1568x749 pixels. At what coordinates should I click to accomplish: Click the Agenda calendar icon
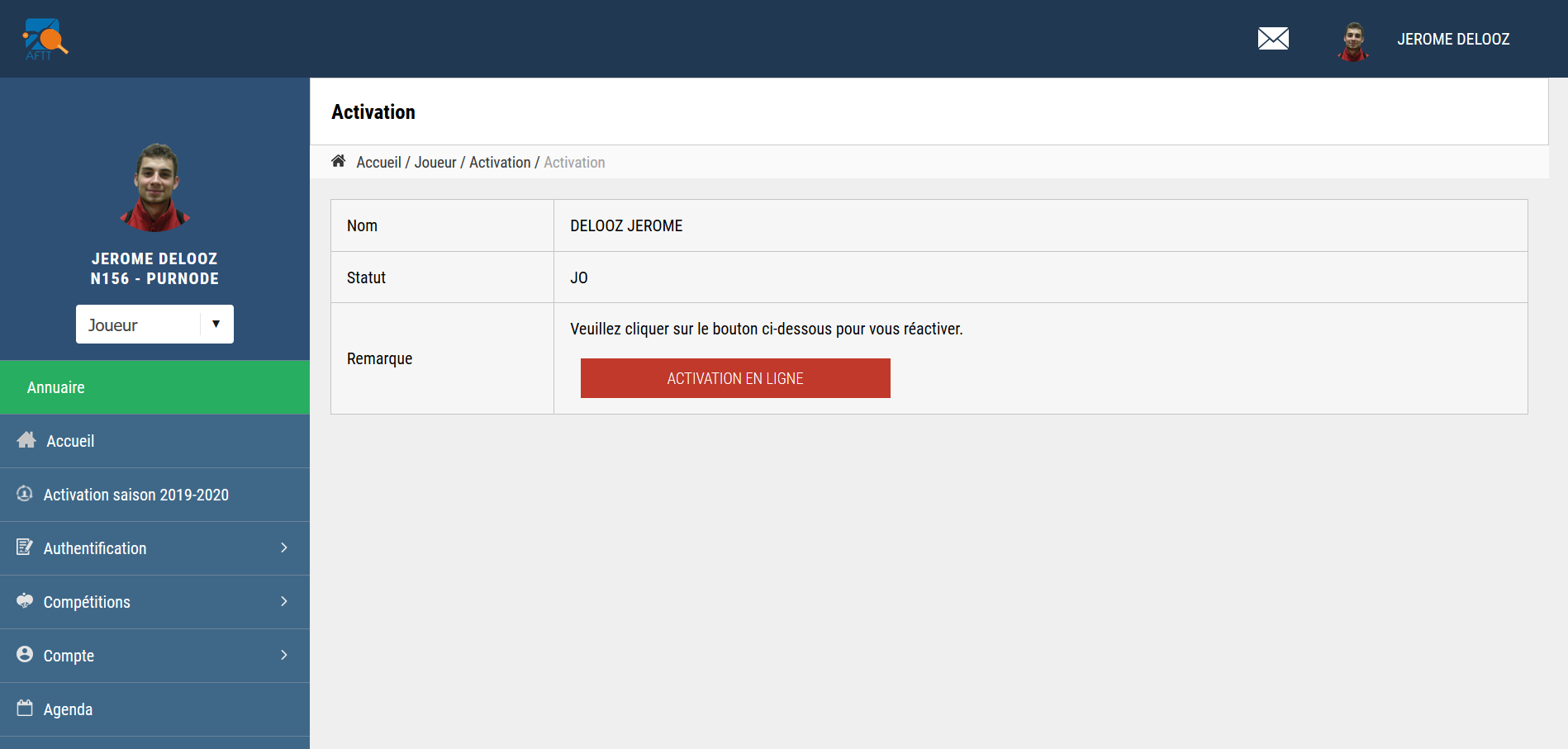pos(25,709)
